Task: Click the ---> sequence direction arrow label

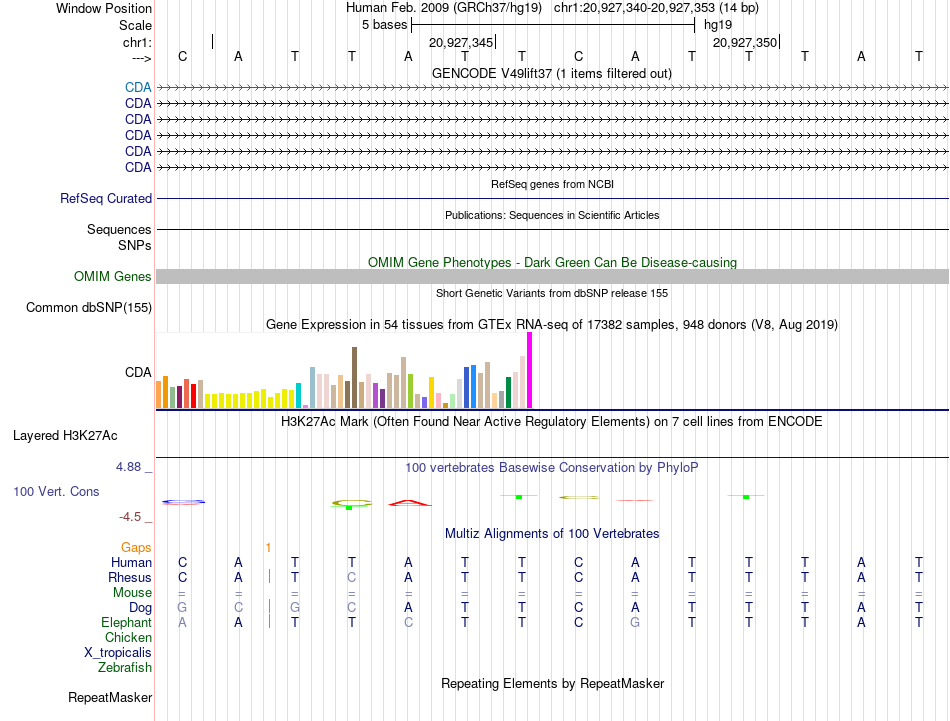Action: (141, 58)
